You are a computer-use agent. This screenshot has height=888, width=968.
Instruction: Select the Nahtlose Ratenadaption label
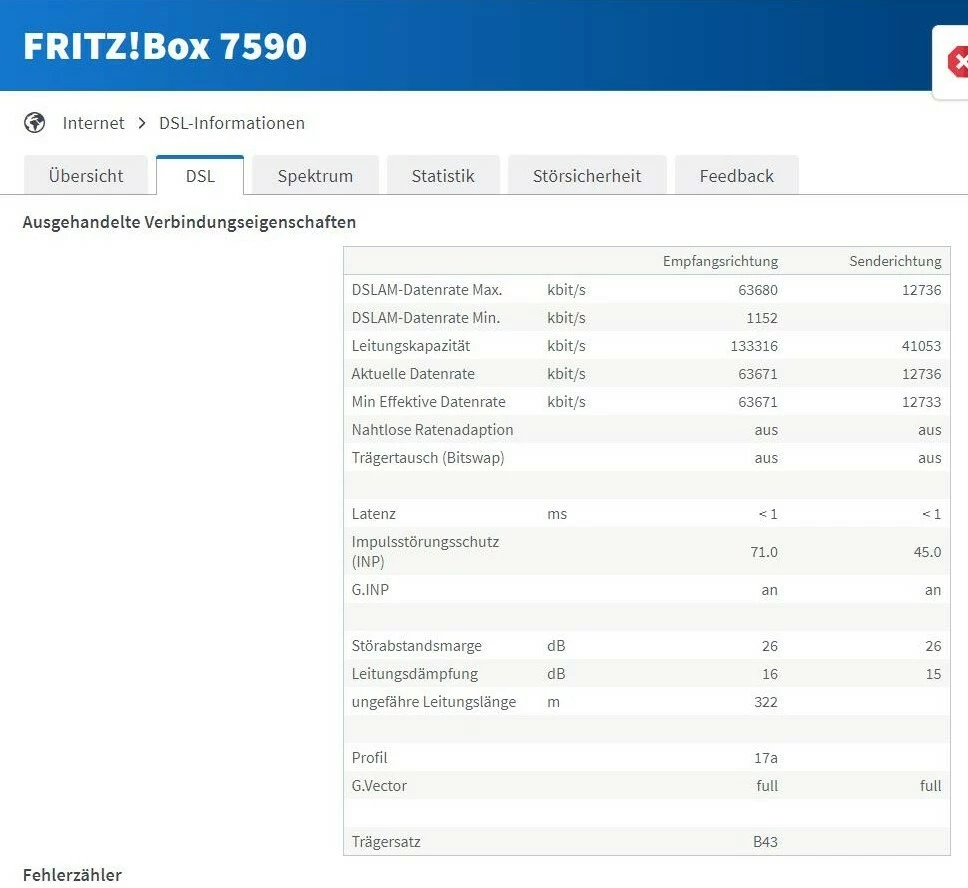pyautogui.click(x=432, y=430)
